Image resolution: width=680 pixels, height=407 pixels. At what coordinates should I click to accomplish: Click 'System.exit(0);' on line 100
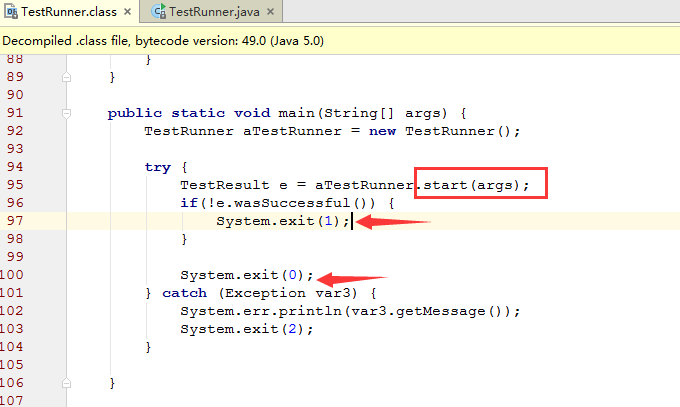[247, 276]
